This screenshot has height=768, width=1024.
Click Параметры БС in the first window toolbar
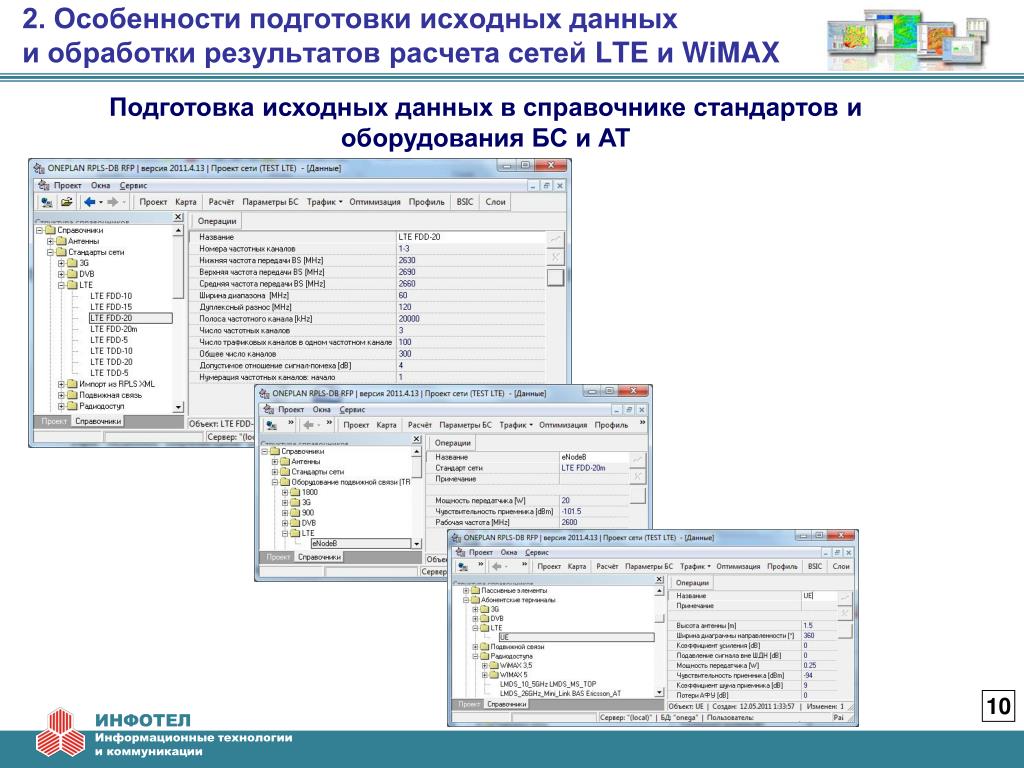click(270, 202)
